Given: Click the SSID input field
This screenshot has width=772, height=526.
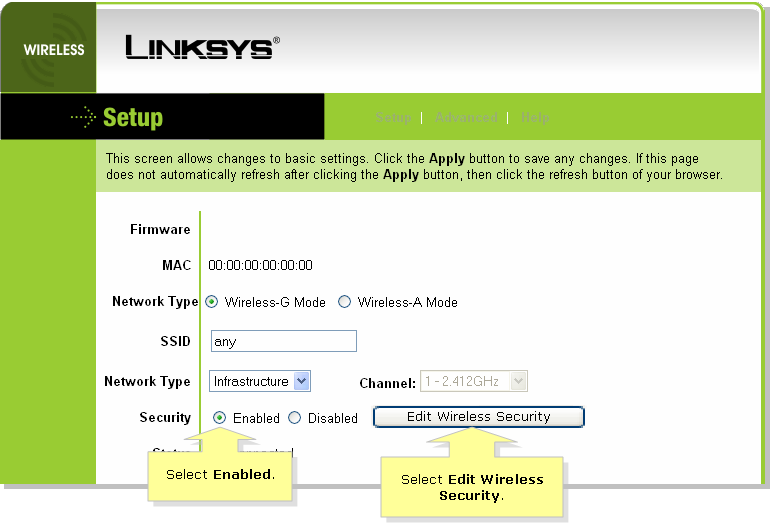Looking at the screenshot, I should tap(284, 341).
